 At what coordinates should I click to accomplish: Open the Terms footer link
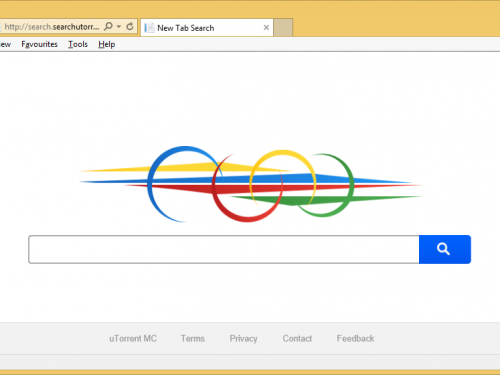(193, 339)
